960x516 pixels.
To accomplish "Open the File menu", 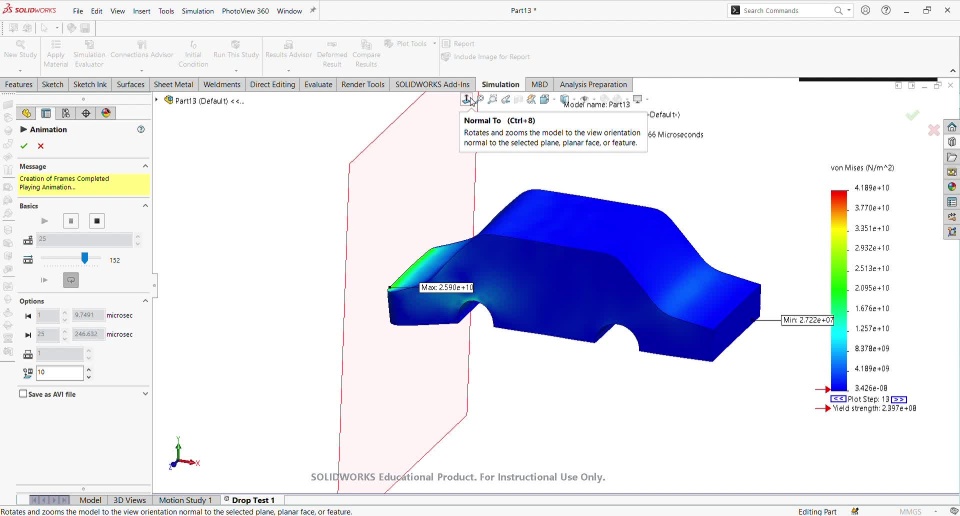I will (78, 11).
